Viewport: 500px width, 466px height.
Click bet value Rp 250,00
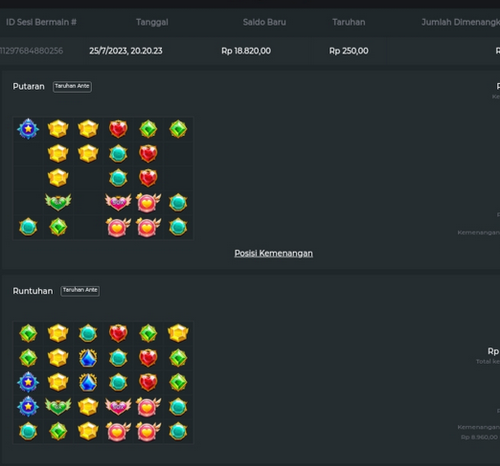click(349, 51)
